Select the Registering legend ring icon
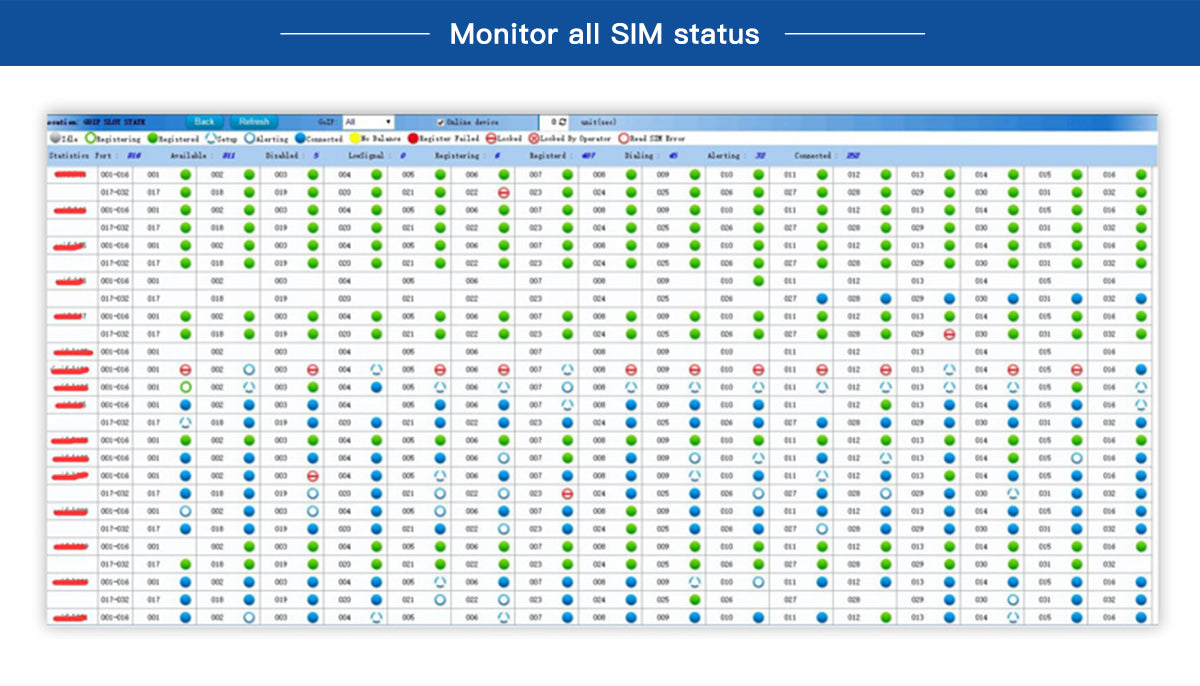 coord(90,139)
